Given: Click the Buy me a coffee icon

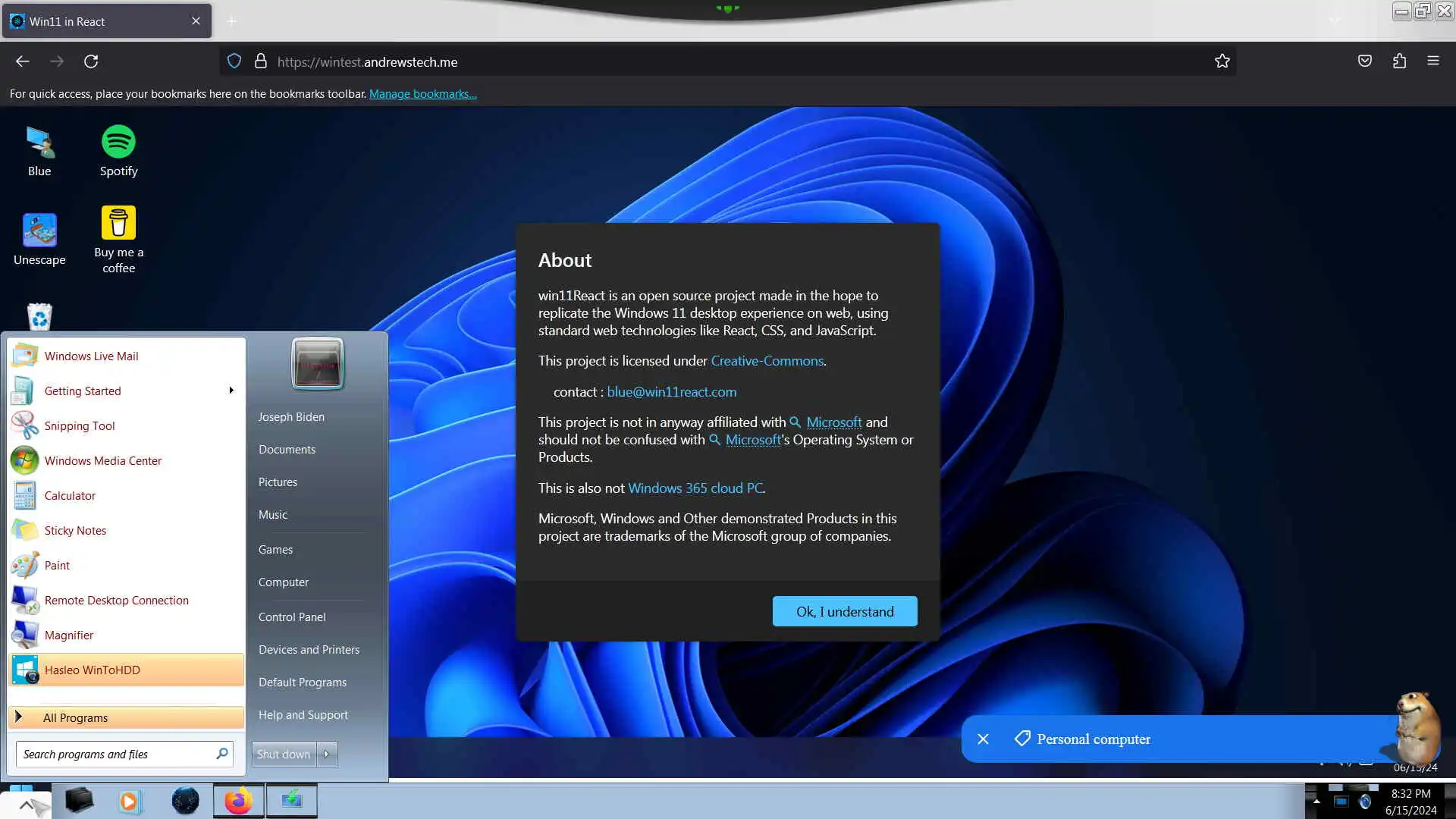Looking at the screenshot, I should (118, 239).
